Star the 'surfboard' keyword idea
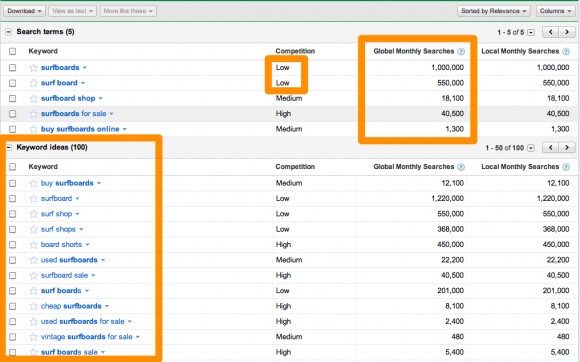The image size is (580, 362). pos(34,199)
